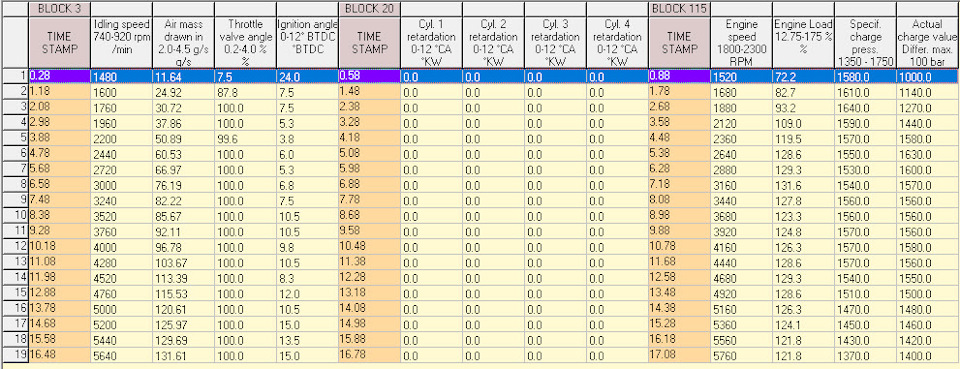Select the BLOCK 115 group header
This screenshot has height=369, width=960.
point(679,9)
